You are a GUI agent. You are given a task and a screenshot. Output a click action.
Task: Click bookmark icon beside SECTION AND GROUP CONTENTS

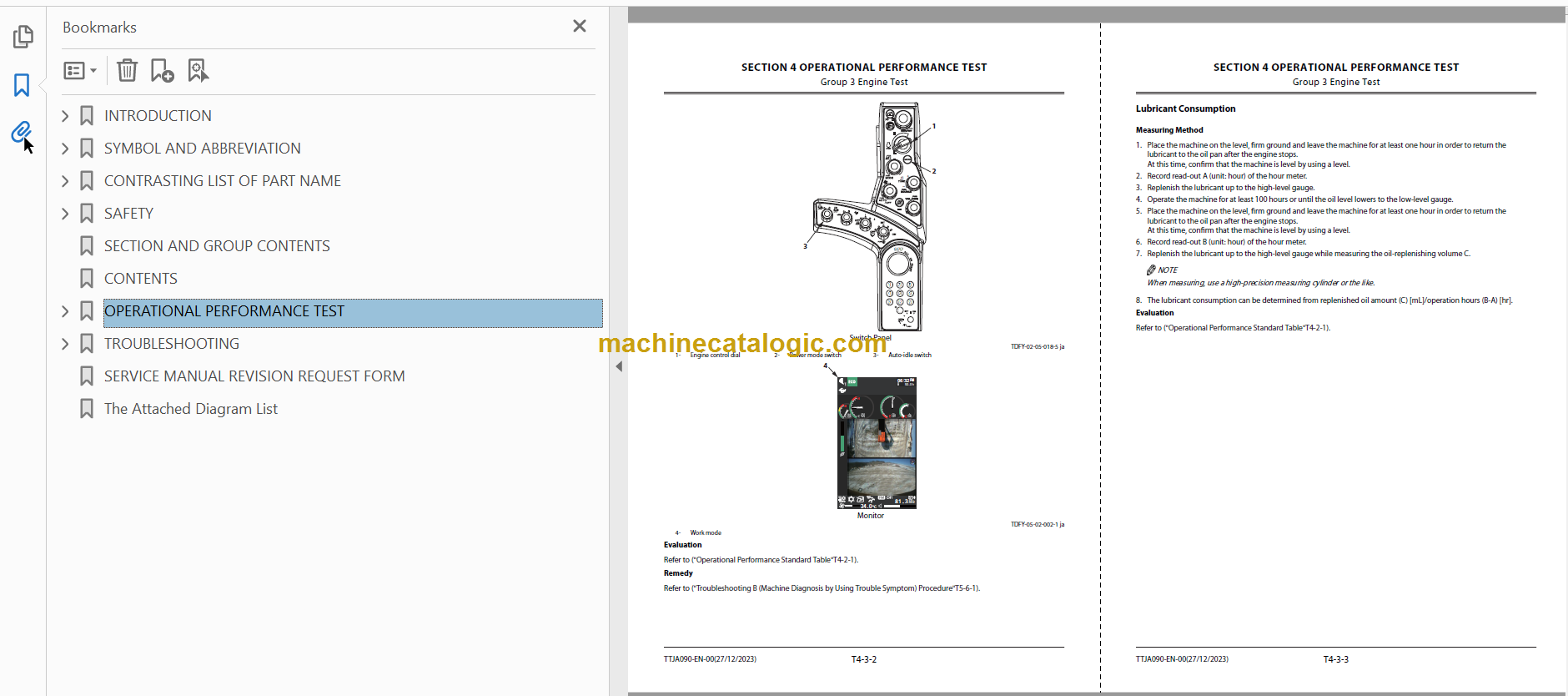tap(87, 246)
